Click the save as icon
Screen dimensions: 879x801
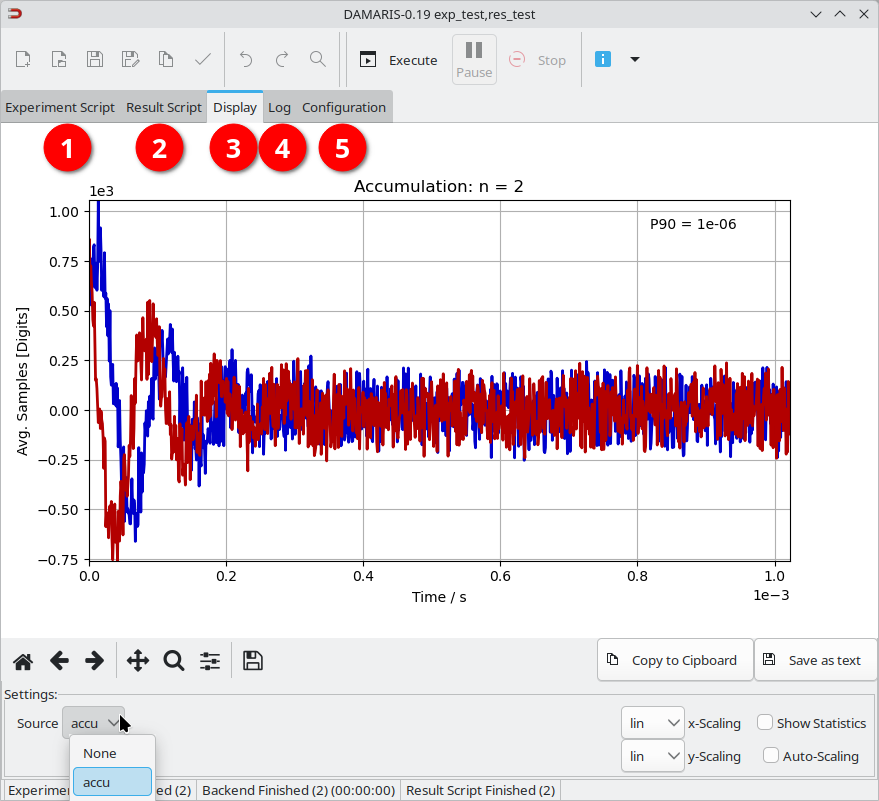coord(131,59)
